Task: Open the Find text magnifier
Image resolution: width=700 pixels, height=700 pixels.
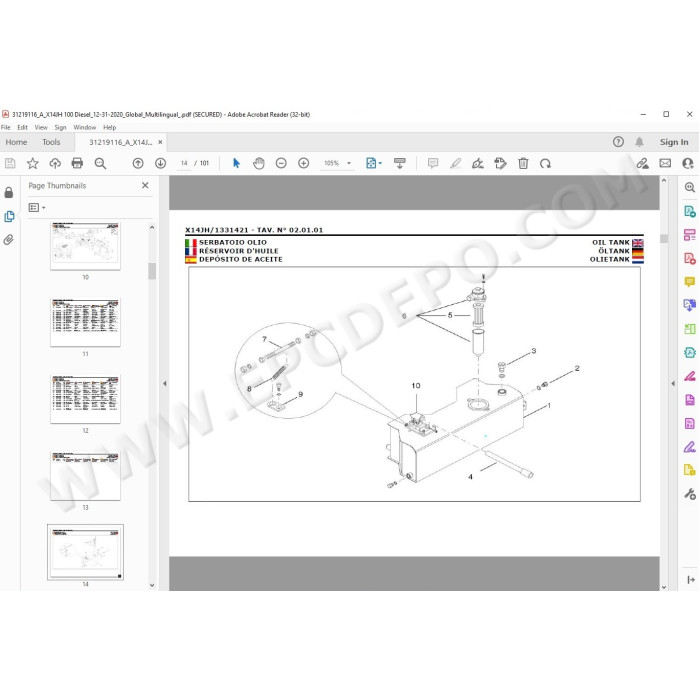Action: click(x=100, y=163)
